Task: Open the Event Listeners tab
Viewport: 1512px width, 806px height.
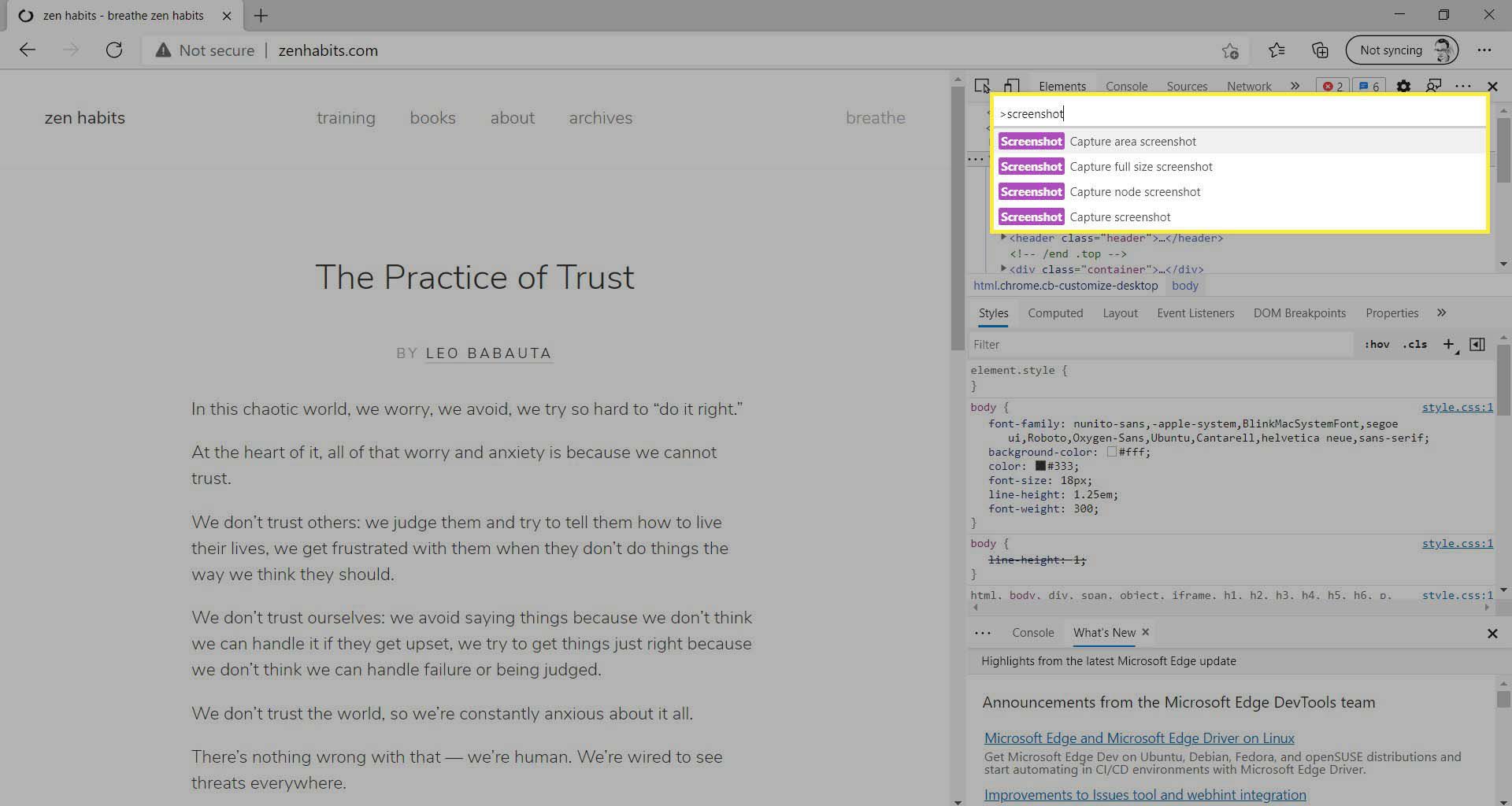Action: [1195, 313]
